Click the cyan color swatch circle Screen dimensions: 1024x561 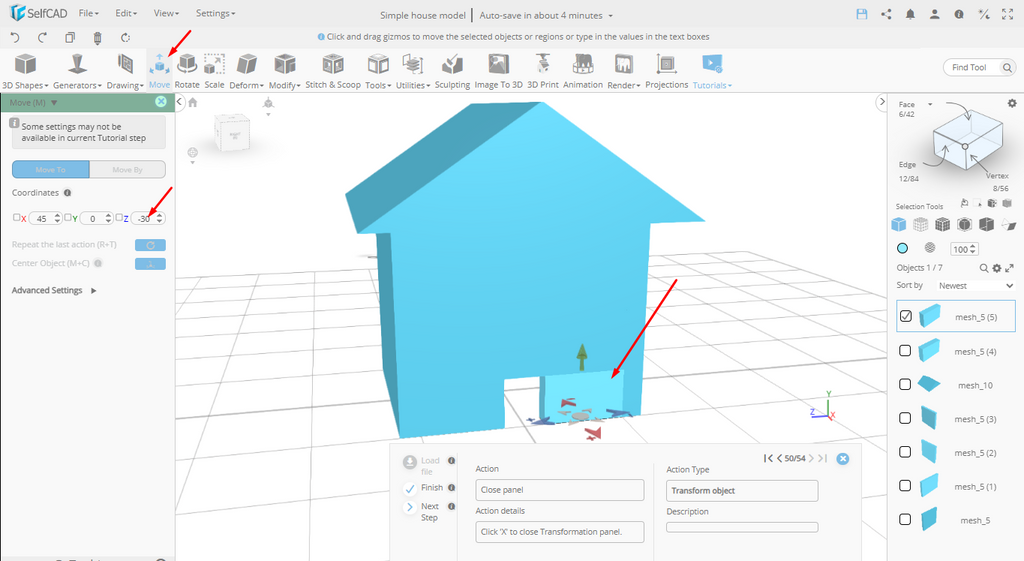tap(903, 248)
